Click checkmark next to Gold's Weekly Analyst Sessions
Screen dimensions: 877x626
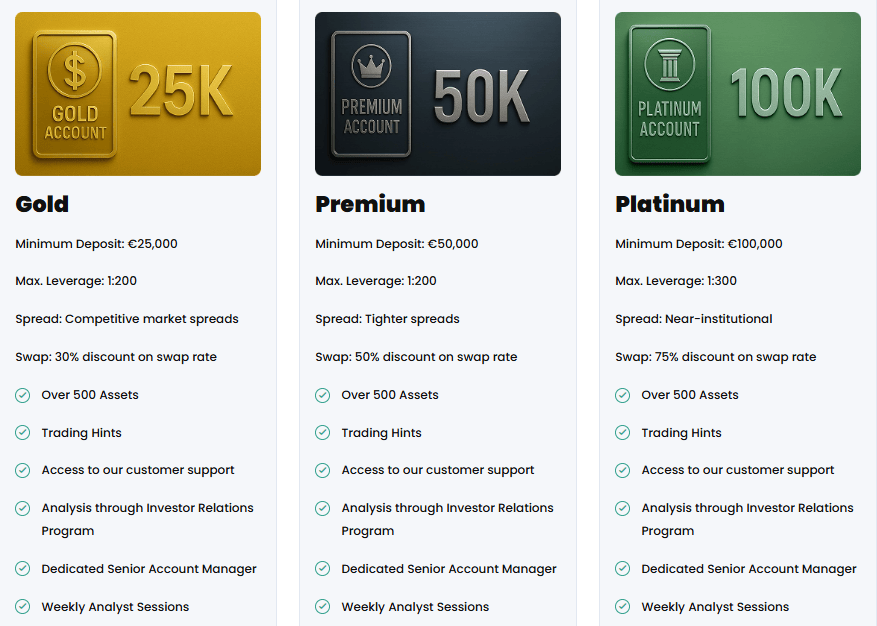[x=23, y=606]
